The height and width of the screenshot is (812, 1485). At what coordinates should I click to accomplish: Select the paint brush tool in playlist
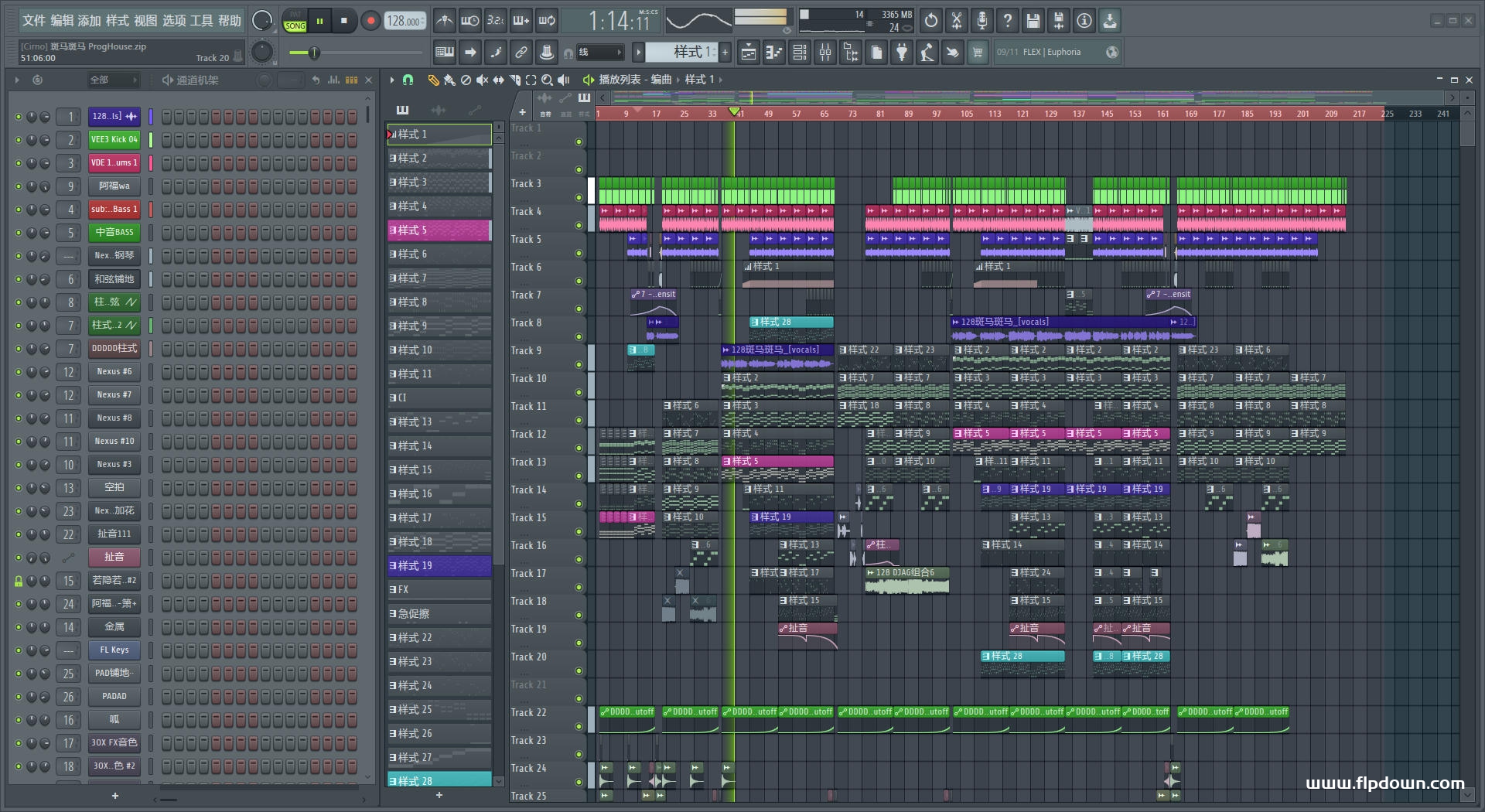pos(449,80)
